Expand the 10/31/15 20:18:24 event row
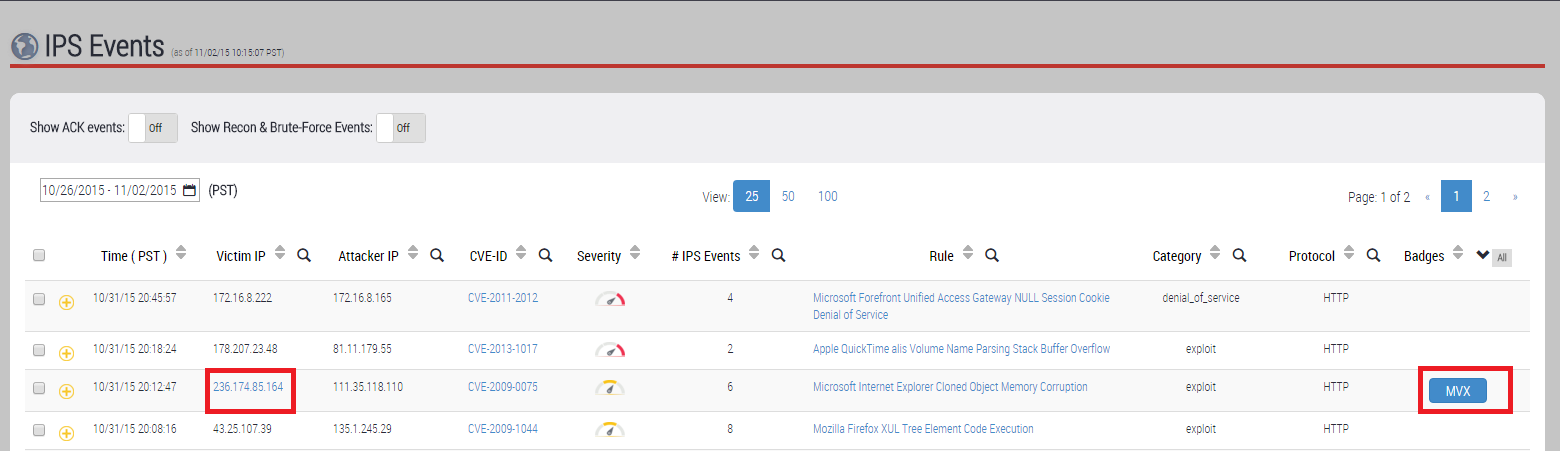Screen dimensions: 1560x451 pos(67,352)
